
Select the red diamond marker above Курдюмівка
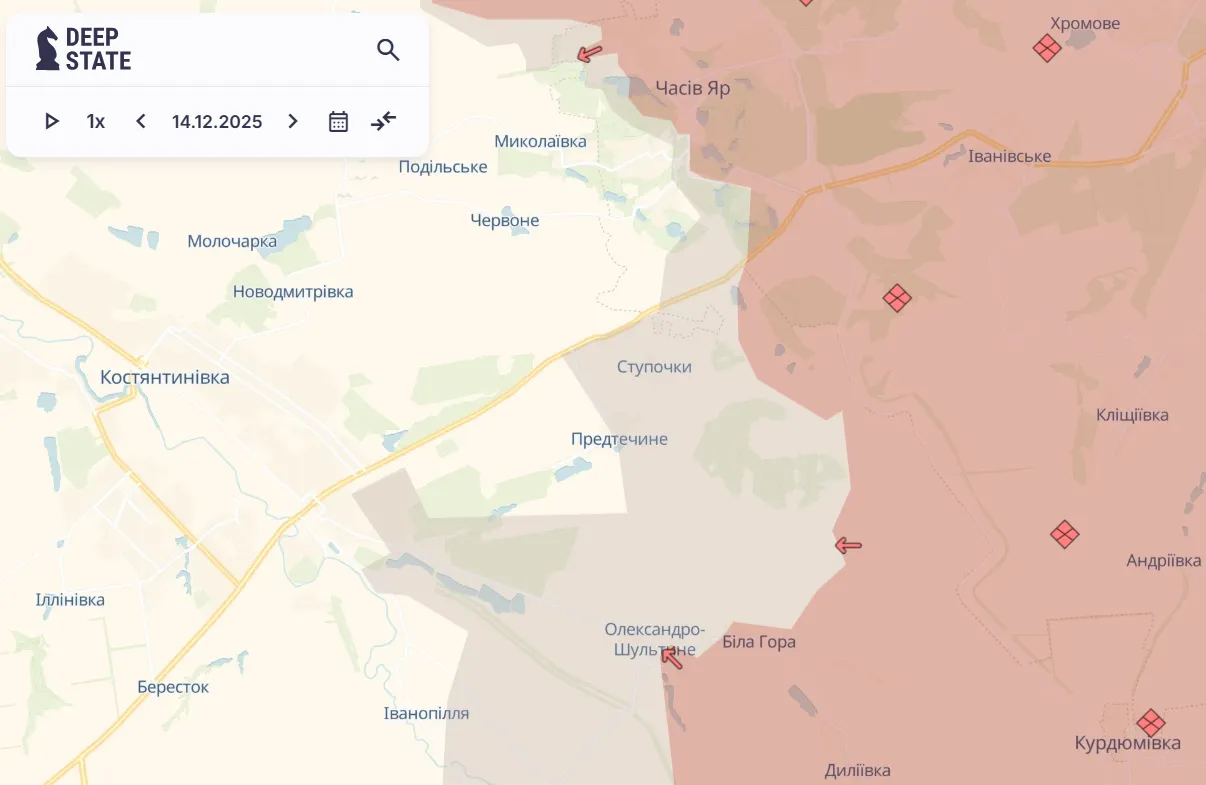coord(1151,722)
